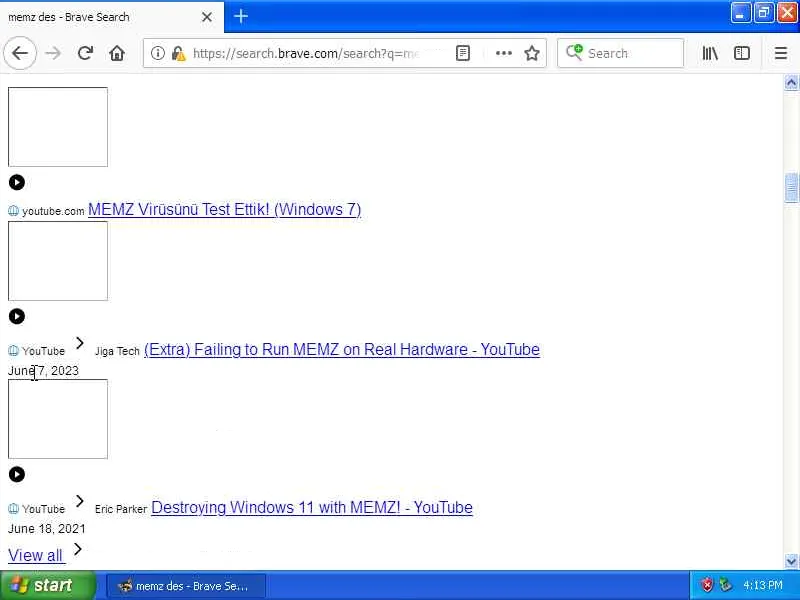800x600 pixels.
Task: Click the Eric Parker channel name
Action: pyautogui.click(x=121, y=509)
